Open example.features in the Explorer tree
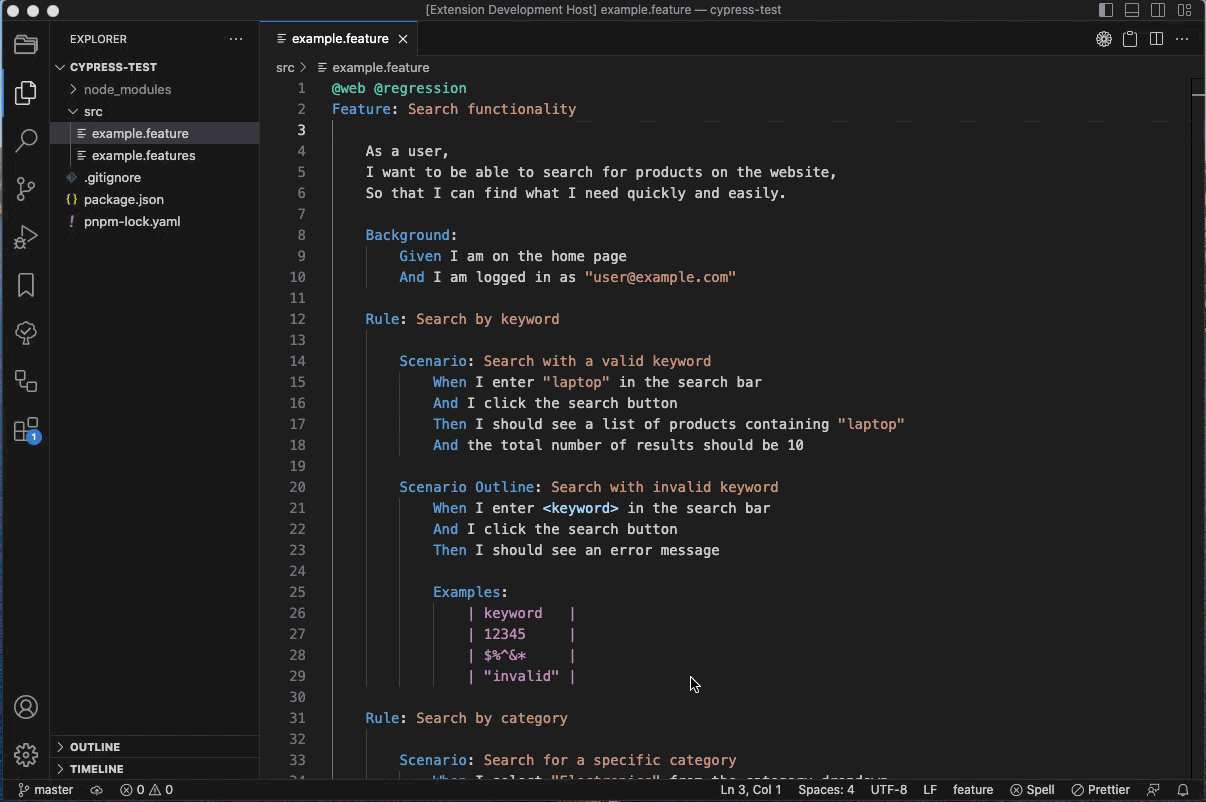Screen dimensions: 1206x802 coord(155,155)
